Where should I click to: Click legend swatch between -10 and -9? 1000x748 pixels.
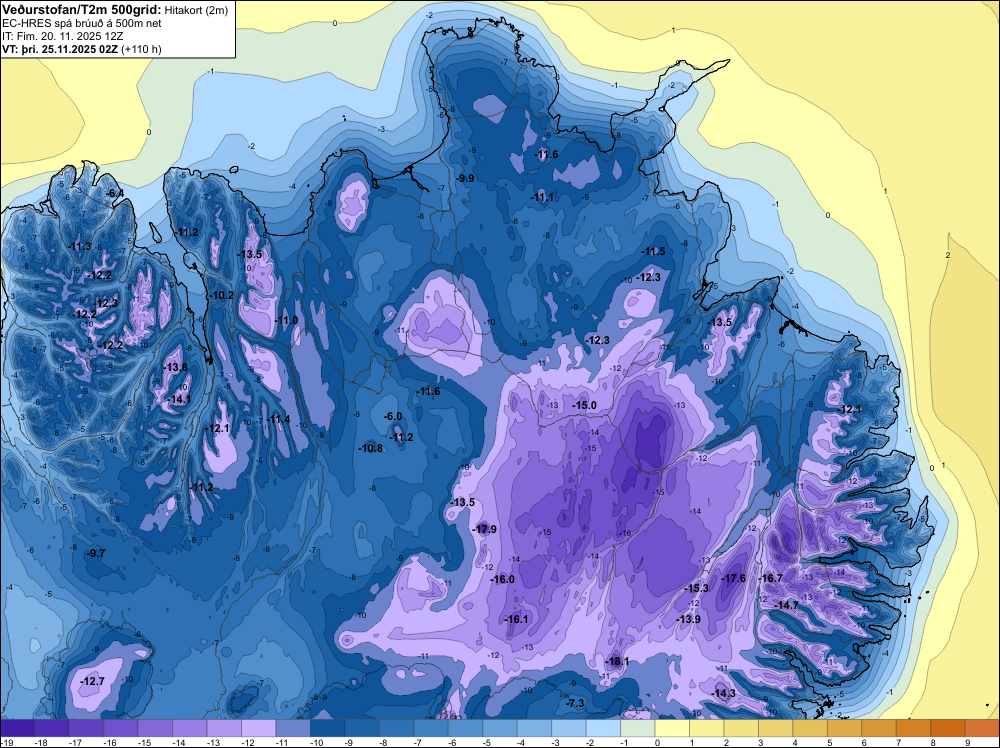[x=327, y=728]
